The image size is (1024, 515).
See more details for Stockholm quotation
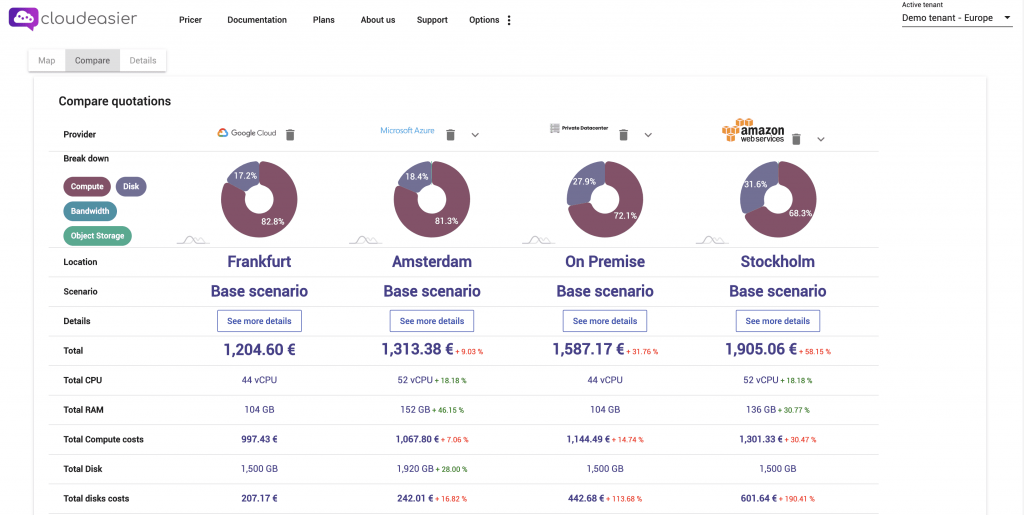pos(778,321)
